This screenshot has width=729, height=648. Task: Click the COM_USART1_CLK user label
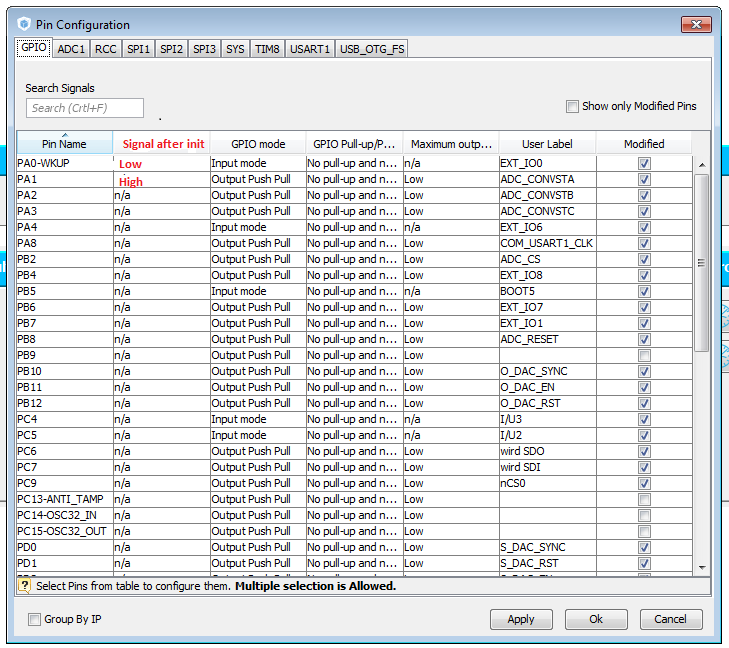(546, 243)
